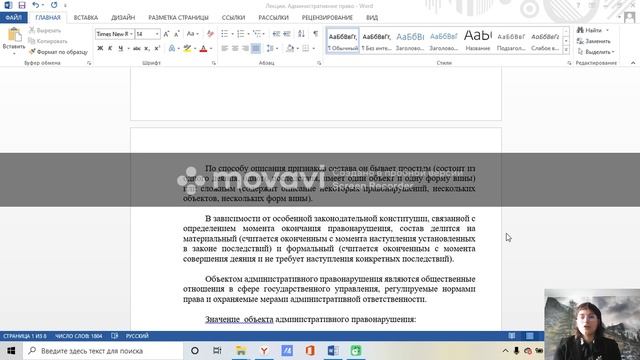
Task: Apply Обычный style
Action: [x=343, y=40]
